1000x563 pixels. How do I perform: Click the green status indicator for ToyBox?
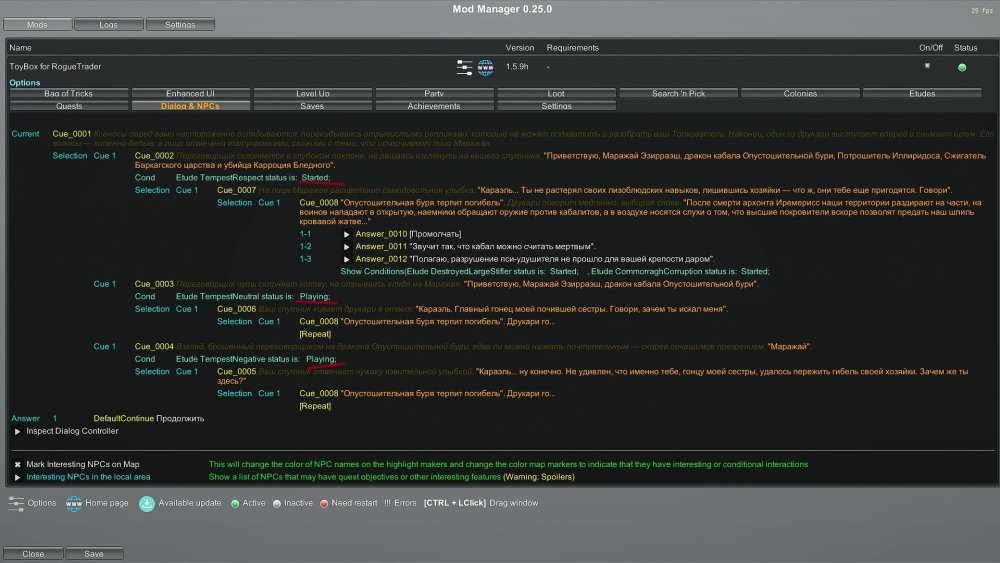click(962, 68)
